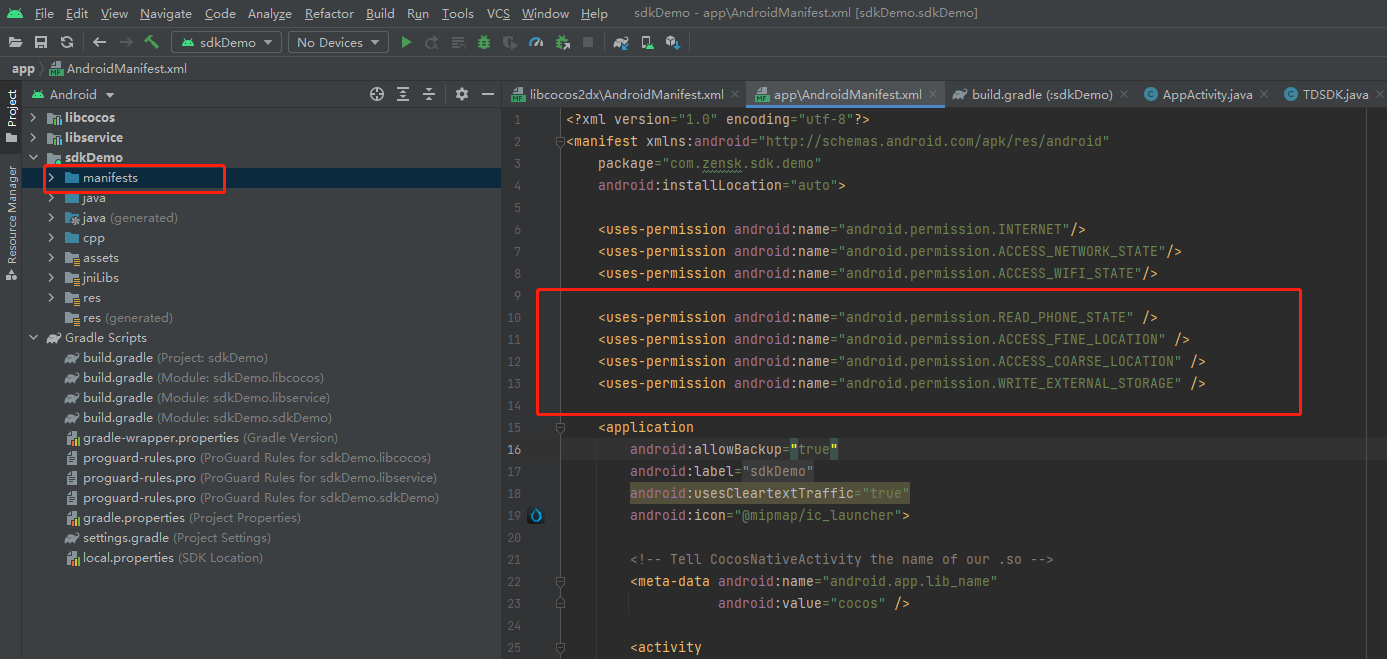Screen dimensions: 1387x659
Task: Open the SDK Manager icon
Action: click(x=673, y=42)
